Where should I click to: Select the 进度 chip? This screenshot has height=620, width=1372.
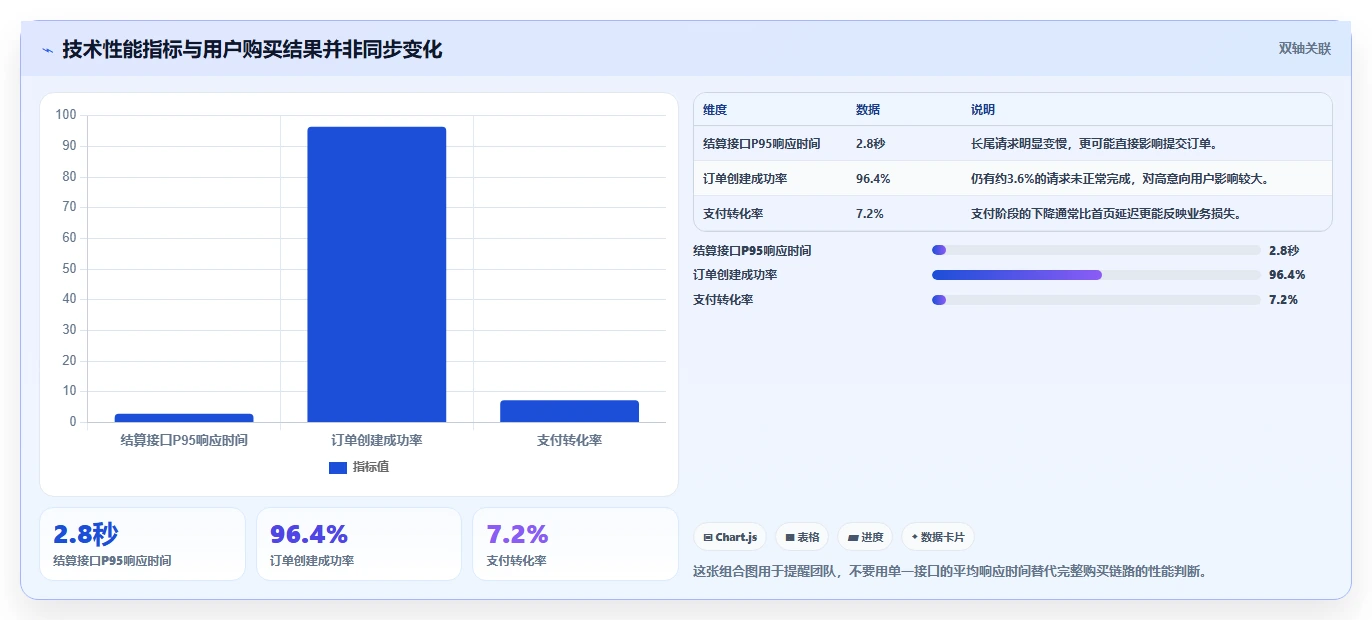[865, 537]
